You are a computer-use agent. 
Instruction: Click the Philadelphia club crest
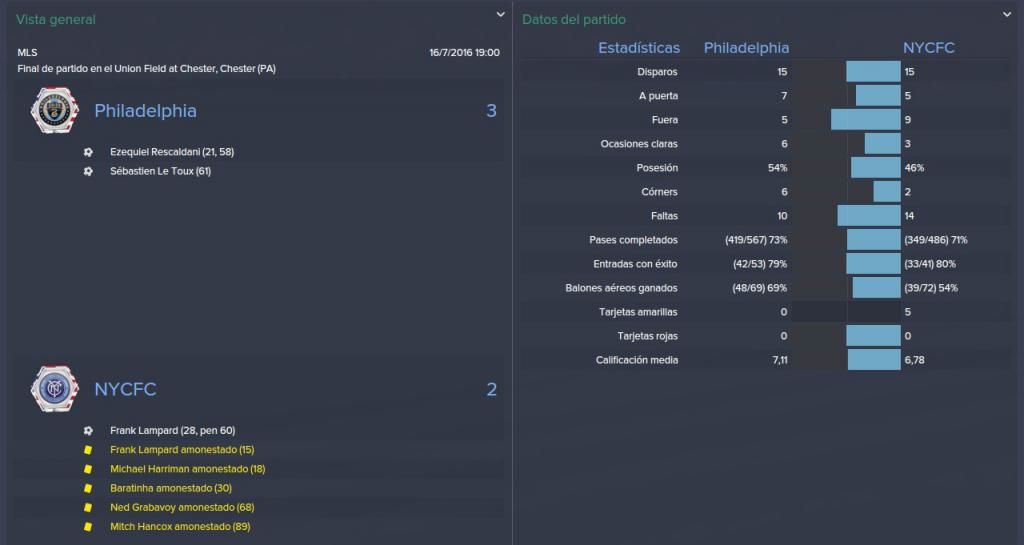pyautogui.click(x=55, y=110)
